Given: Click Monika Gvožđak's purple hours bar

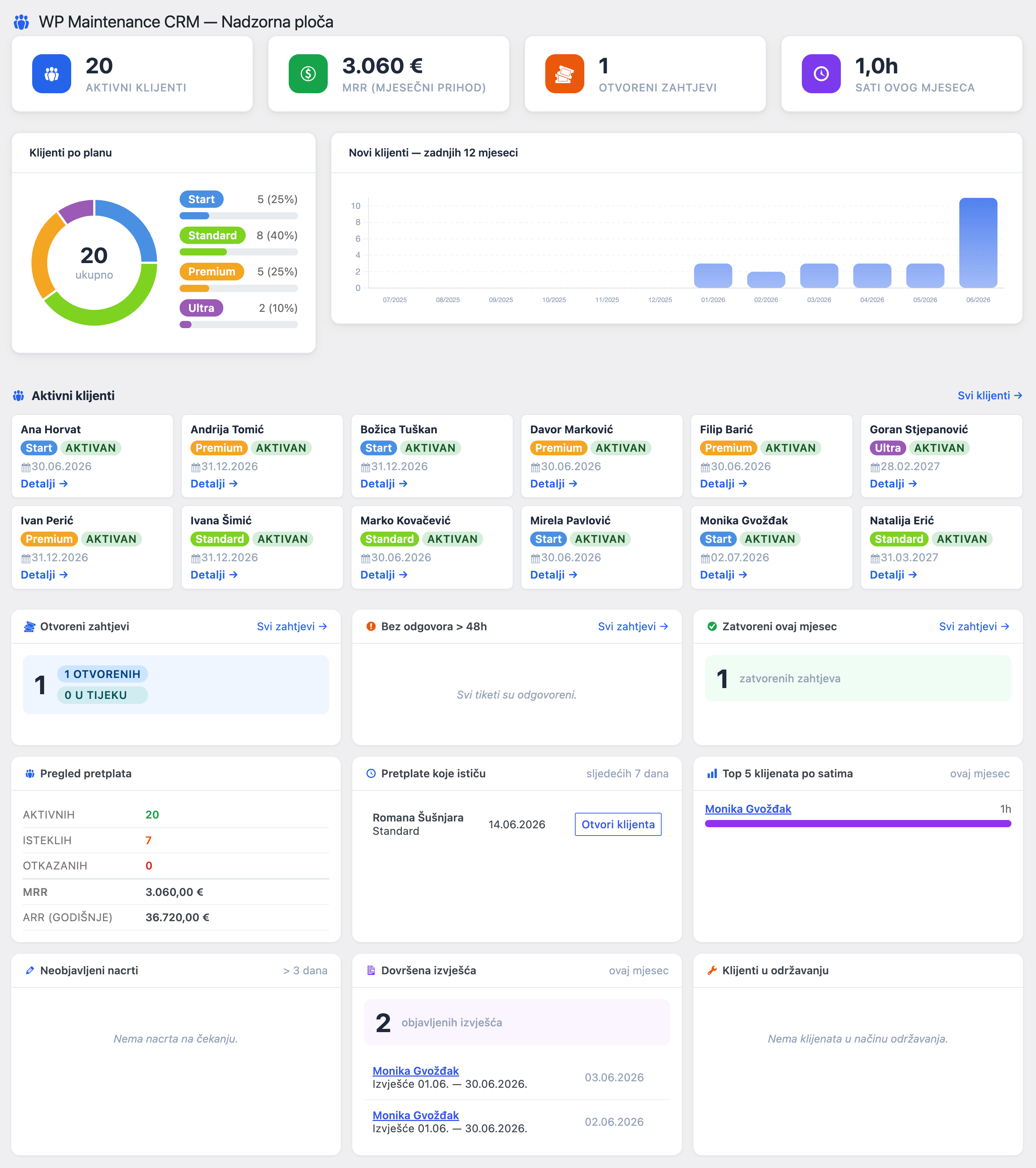Looking at the screenshot, I should coord(858,824).
